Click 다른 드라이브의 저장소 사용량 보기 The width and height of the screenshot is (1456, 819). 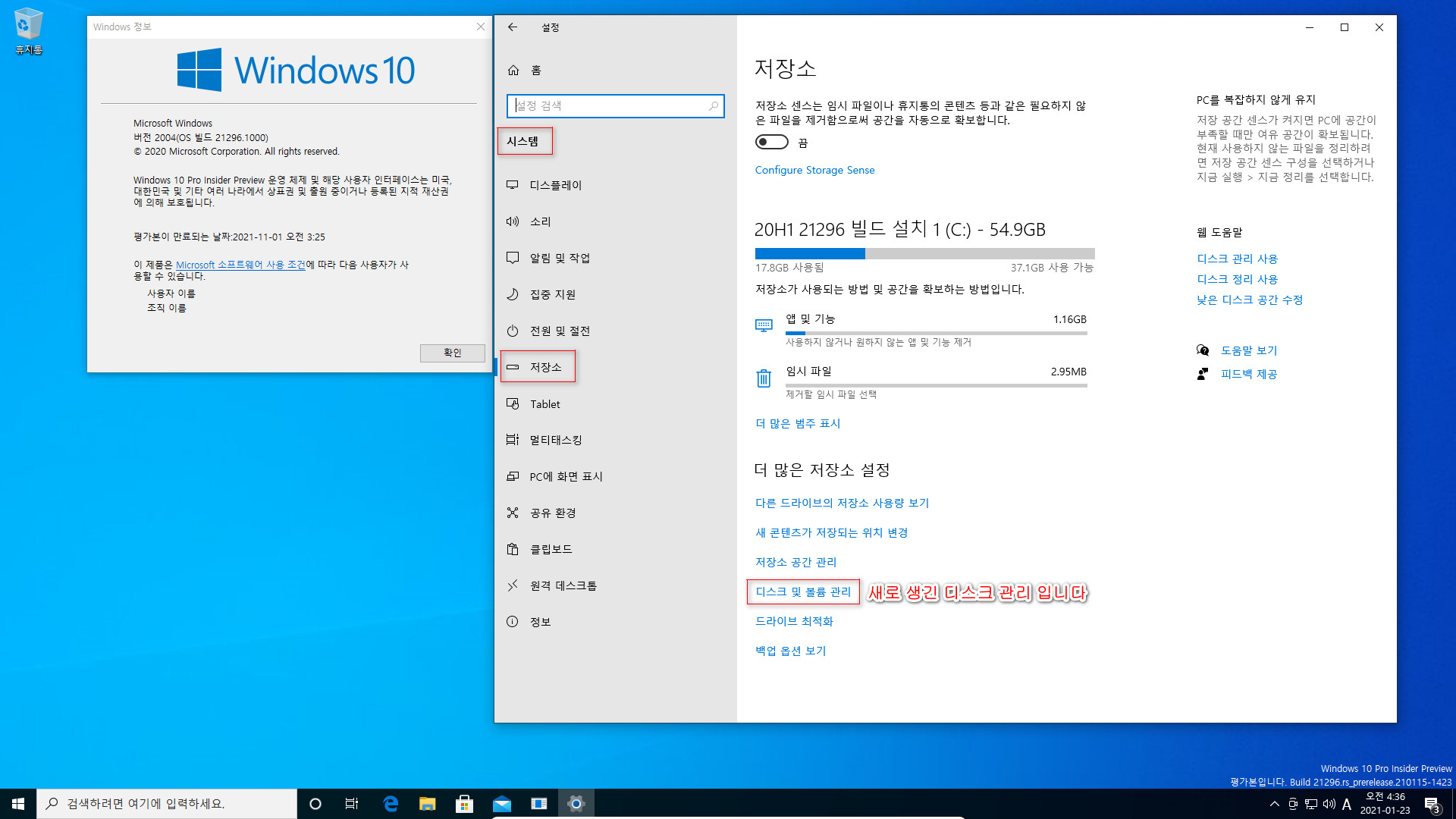[x=842, y=502]
